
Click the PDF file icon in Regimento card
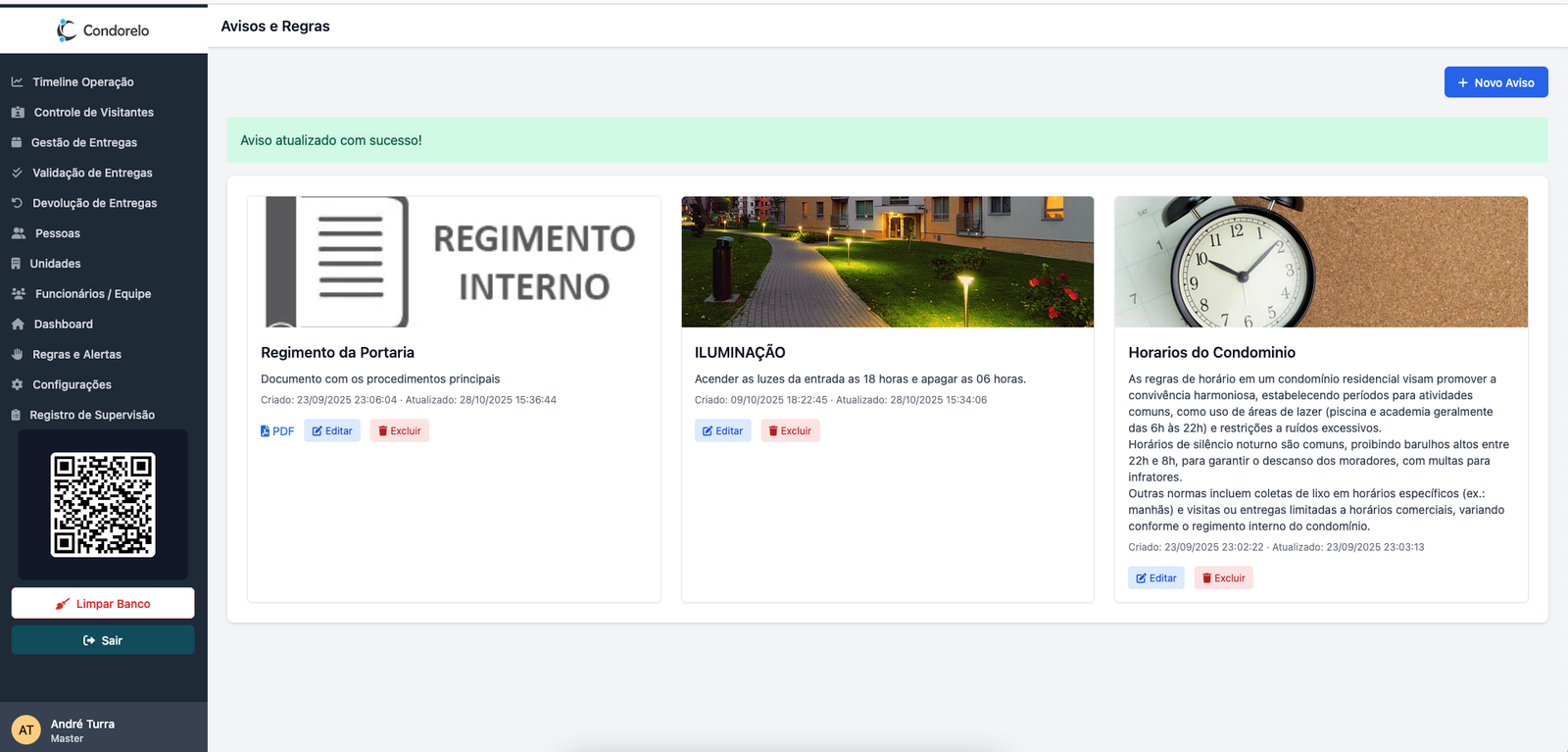265,431
